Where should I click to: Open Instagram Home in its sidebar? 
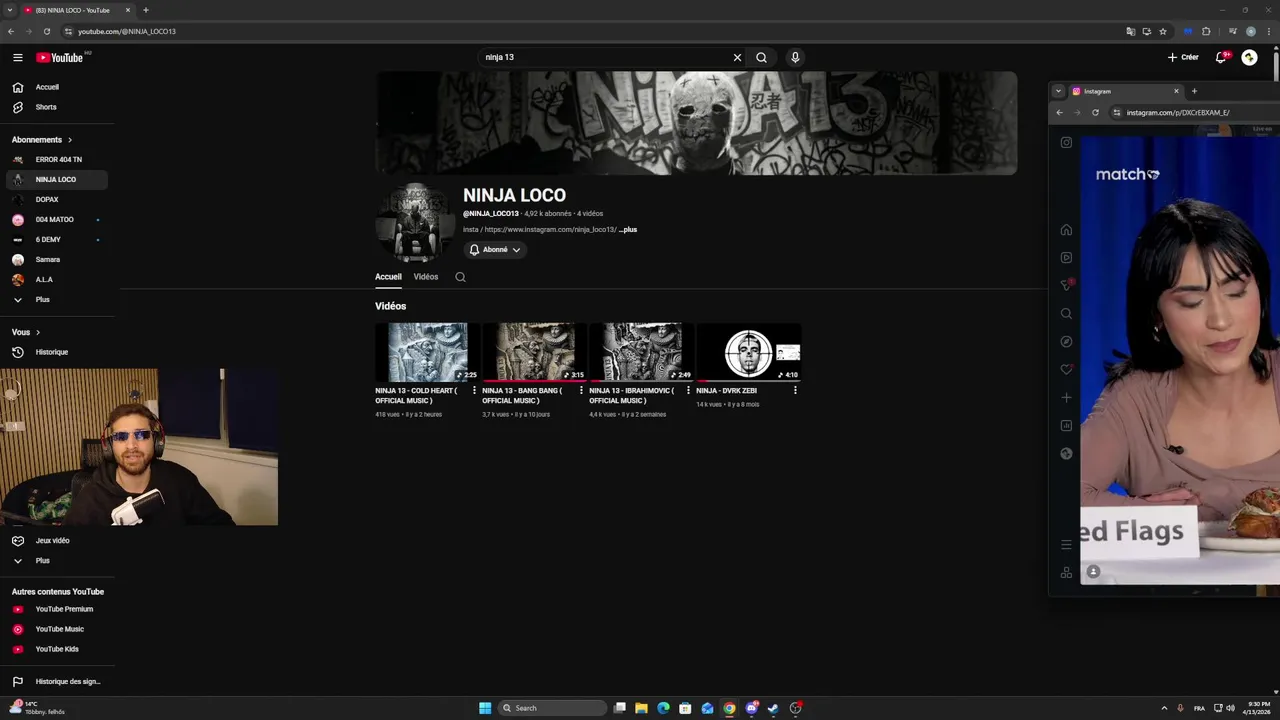(1066, 230)
